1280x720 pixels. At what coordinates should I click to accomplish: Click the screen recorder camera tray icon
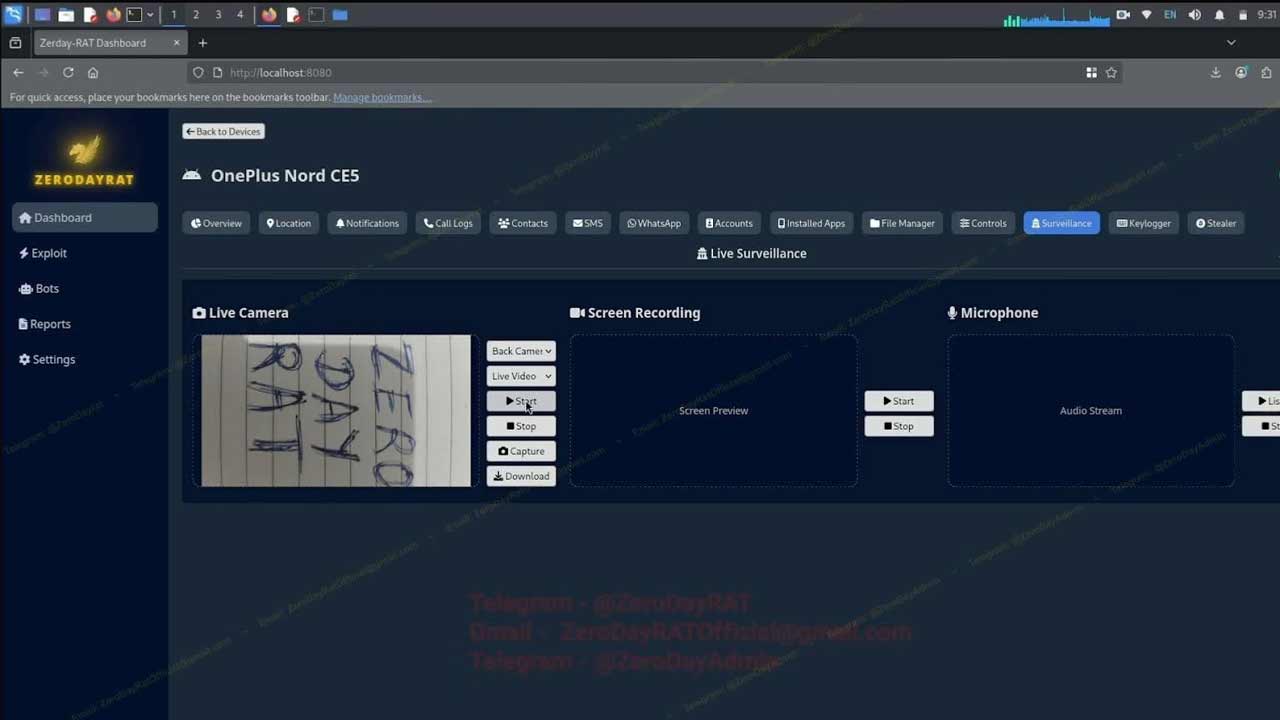pos(1123,15)
